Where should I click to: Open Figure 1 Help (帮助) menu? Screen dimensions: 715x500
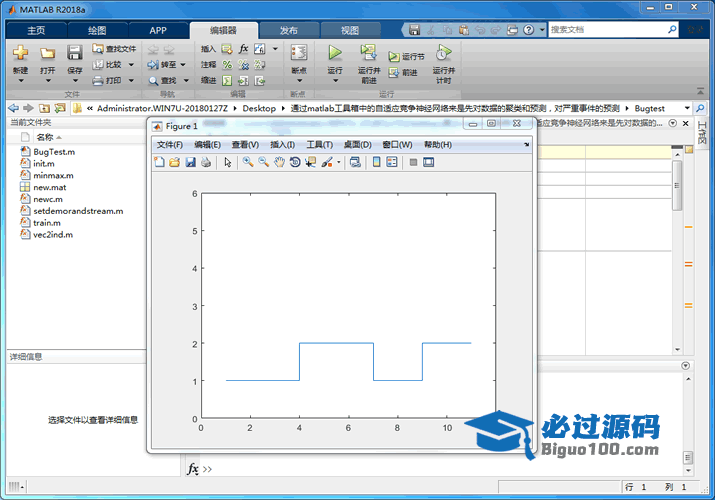(x=438, y=144)
